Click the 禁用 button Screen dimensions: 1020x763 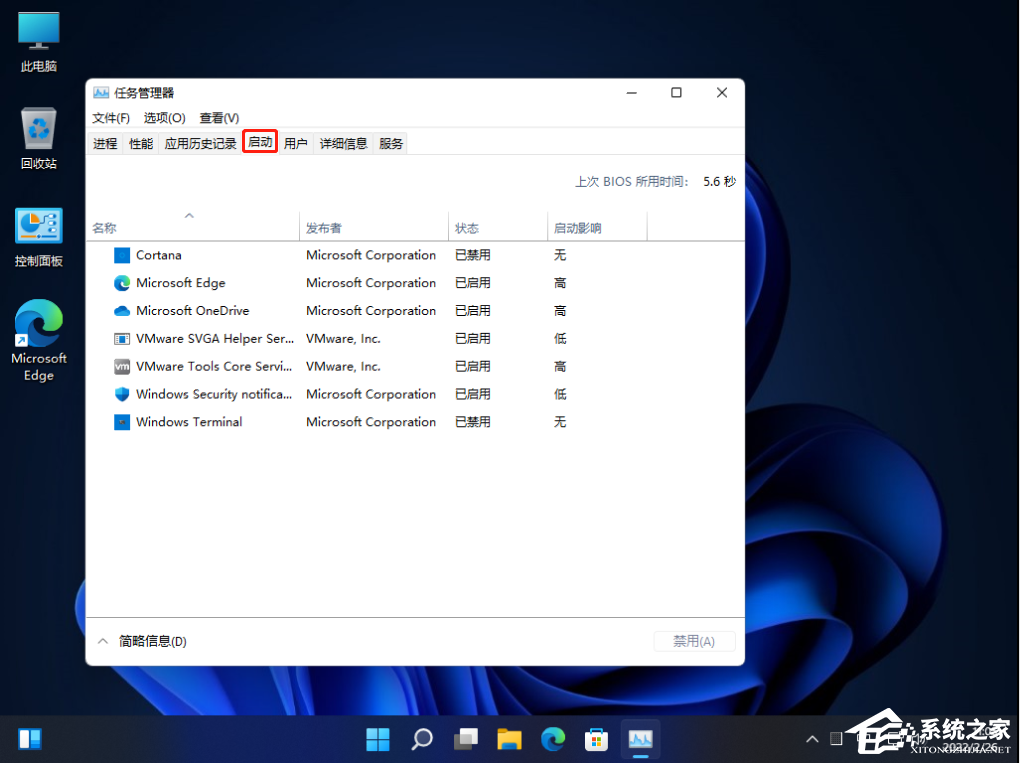click(694, 641)
